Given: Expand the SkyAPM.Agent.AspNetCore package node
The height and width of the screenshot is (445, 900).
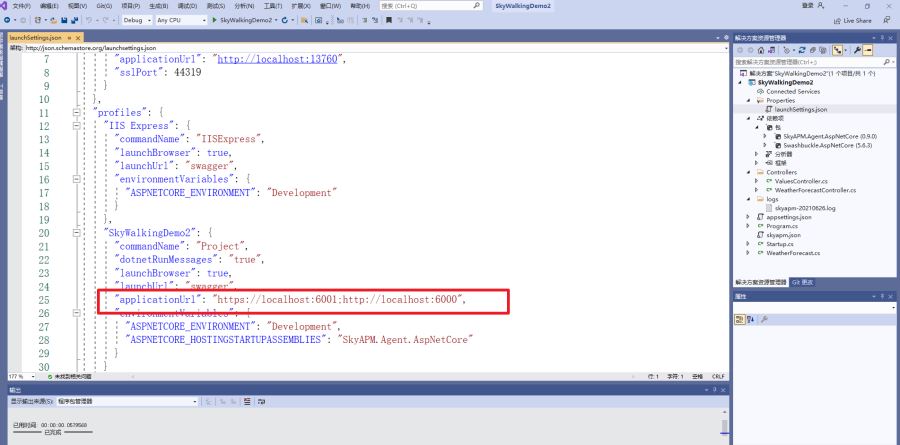Looking at the screenshot, I should 765,137.
